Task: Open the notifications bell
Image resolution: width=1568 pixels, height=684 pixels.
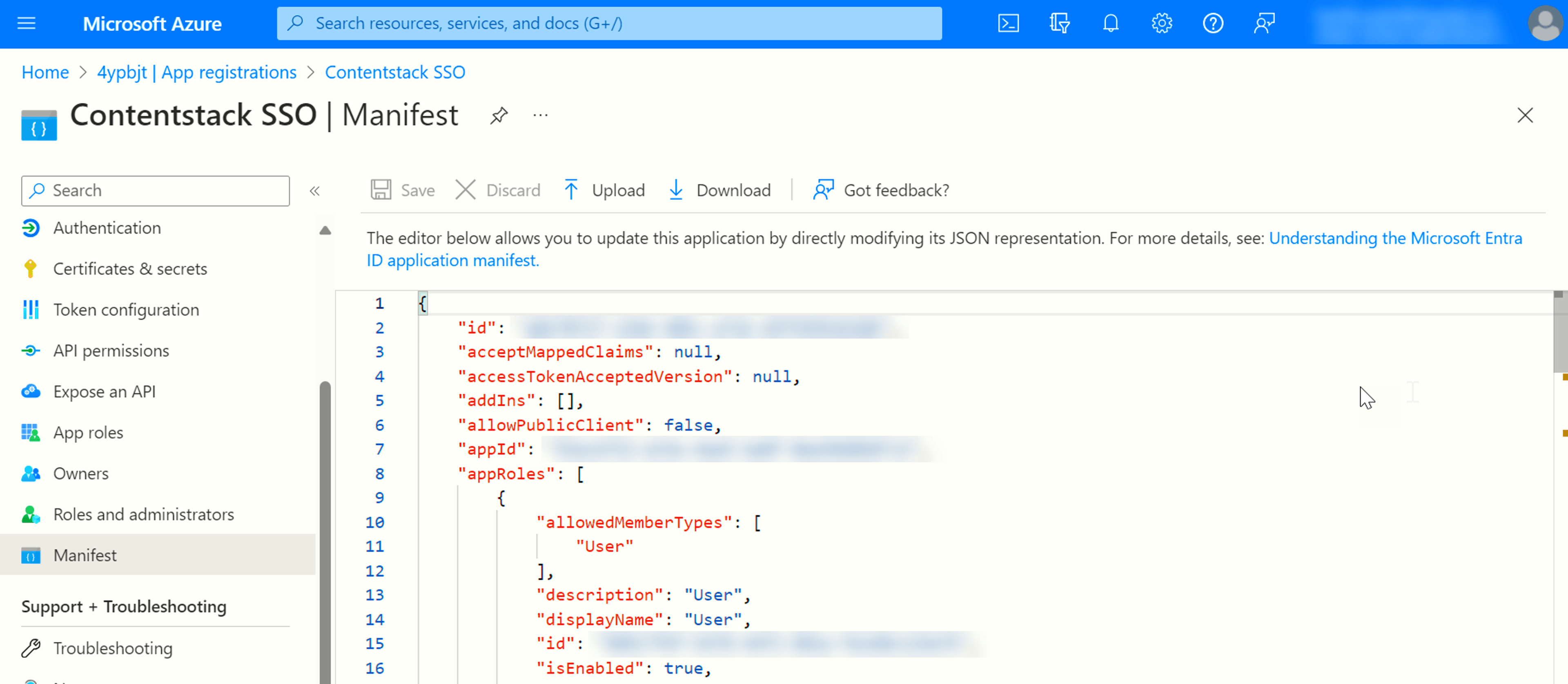Action: pos(1110,23)
